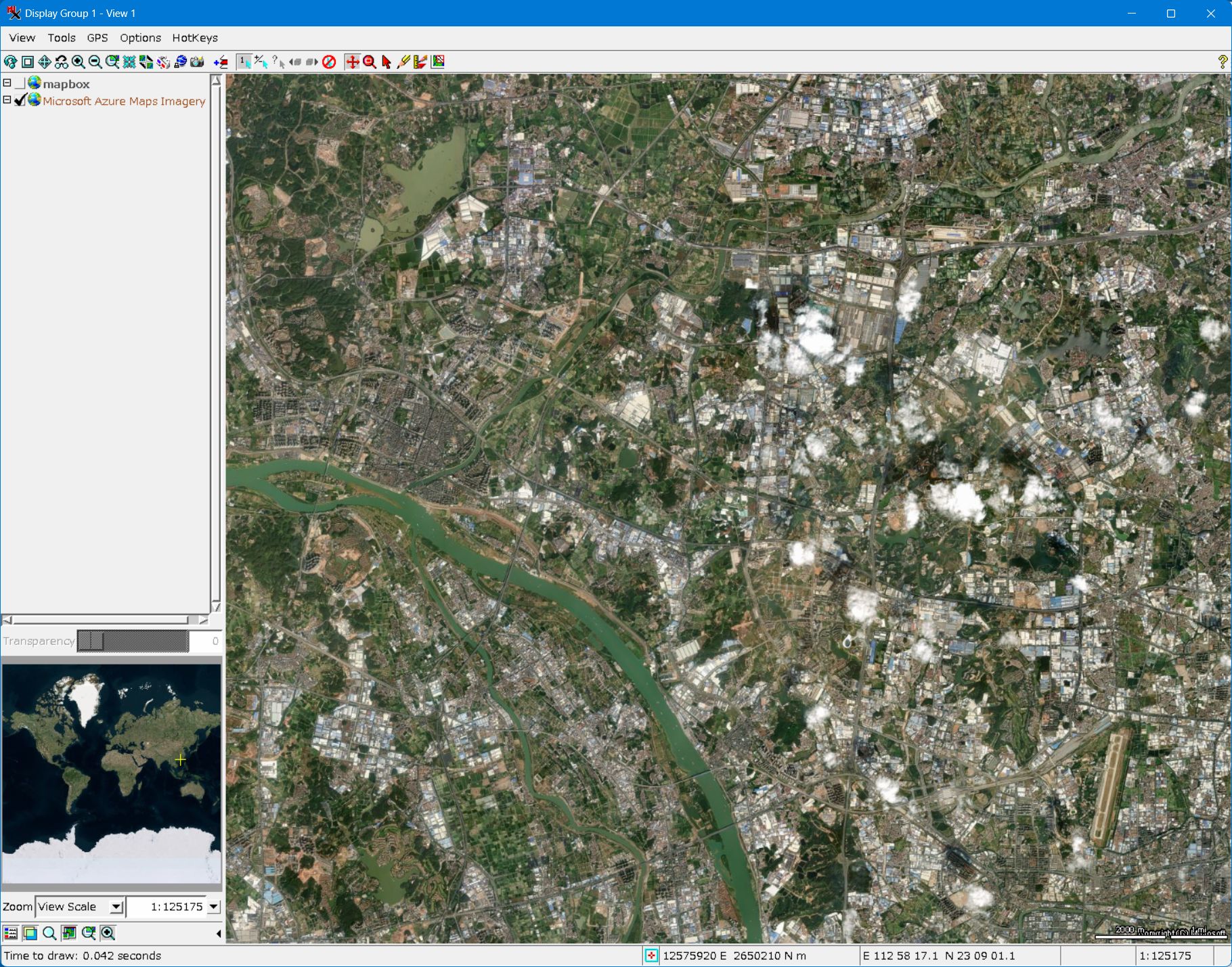
Task: Open the HotKeys menu
Action: pyautogui.click(x=195, y=38)
